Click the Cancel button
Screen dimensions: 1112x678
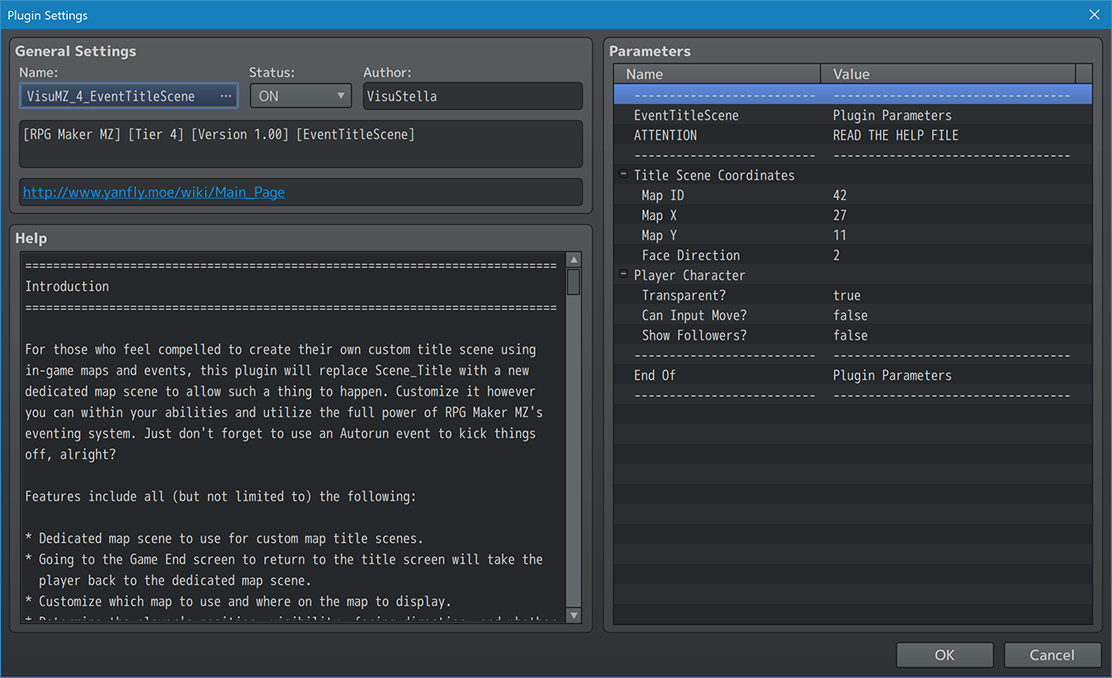coord(1052,655)
